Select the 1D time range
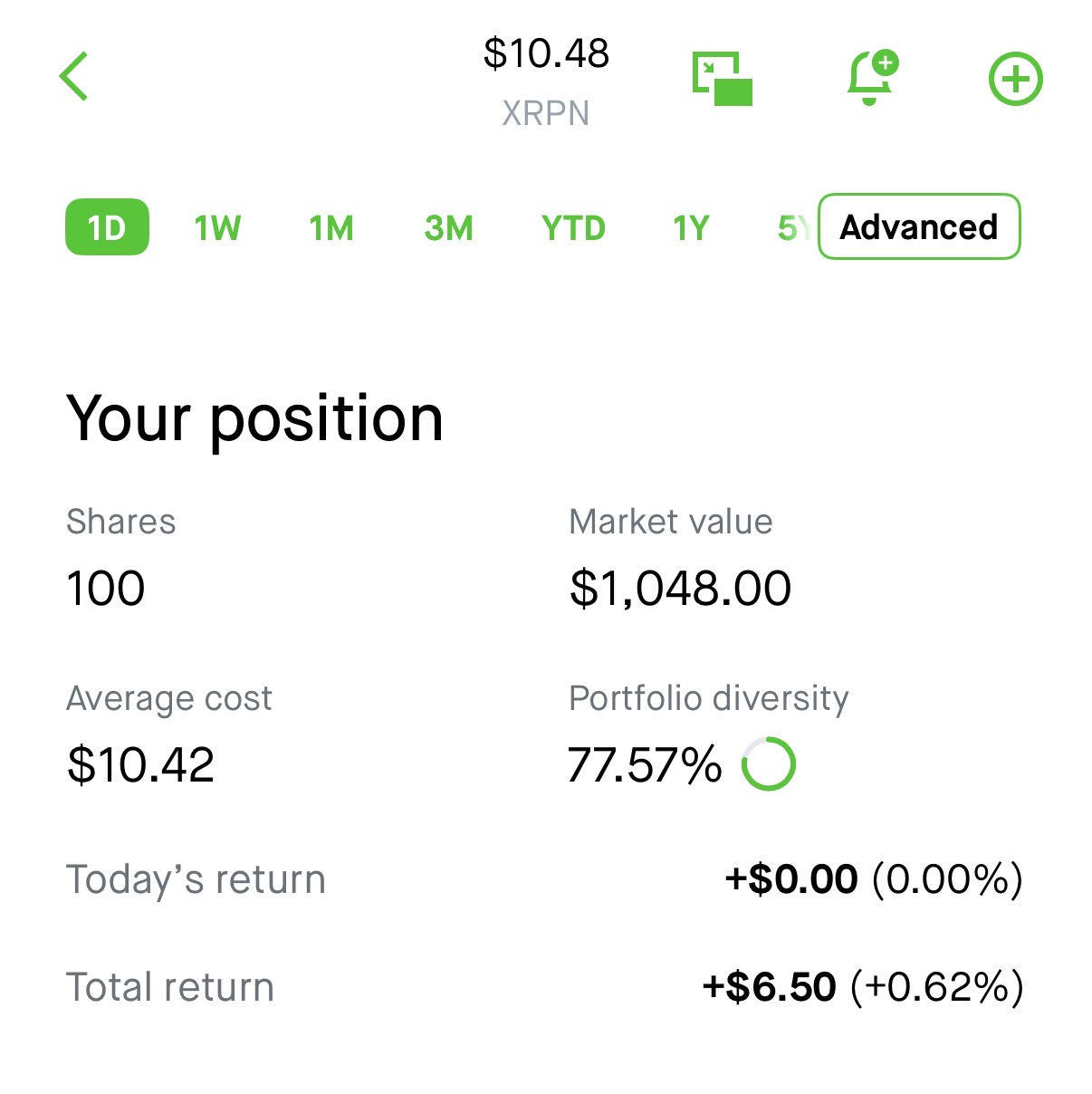The width and height of the screenshot is (1092, 1094). click(x=107, y=226)
